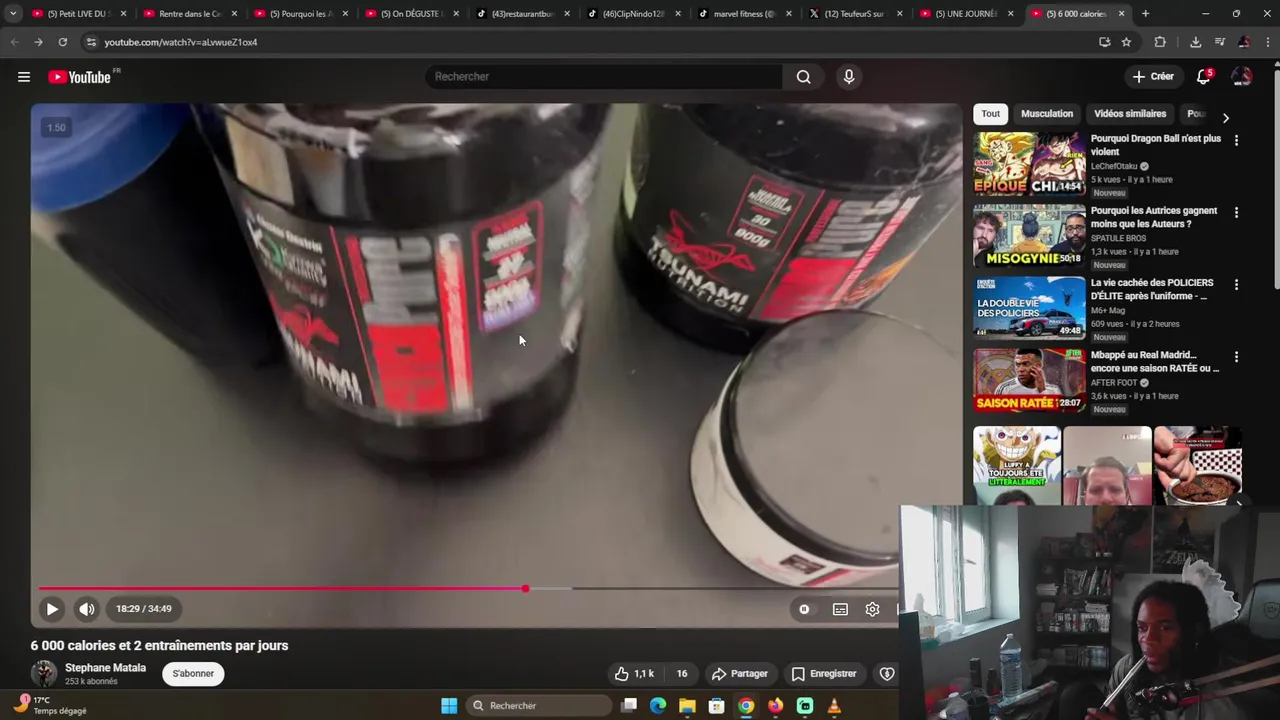Screen dimensions: 1280x720
Task: Click in the YouTube Rechercher search field
Action: pyautogui.click(x=604, y=77)
